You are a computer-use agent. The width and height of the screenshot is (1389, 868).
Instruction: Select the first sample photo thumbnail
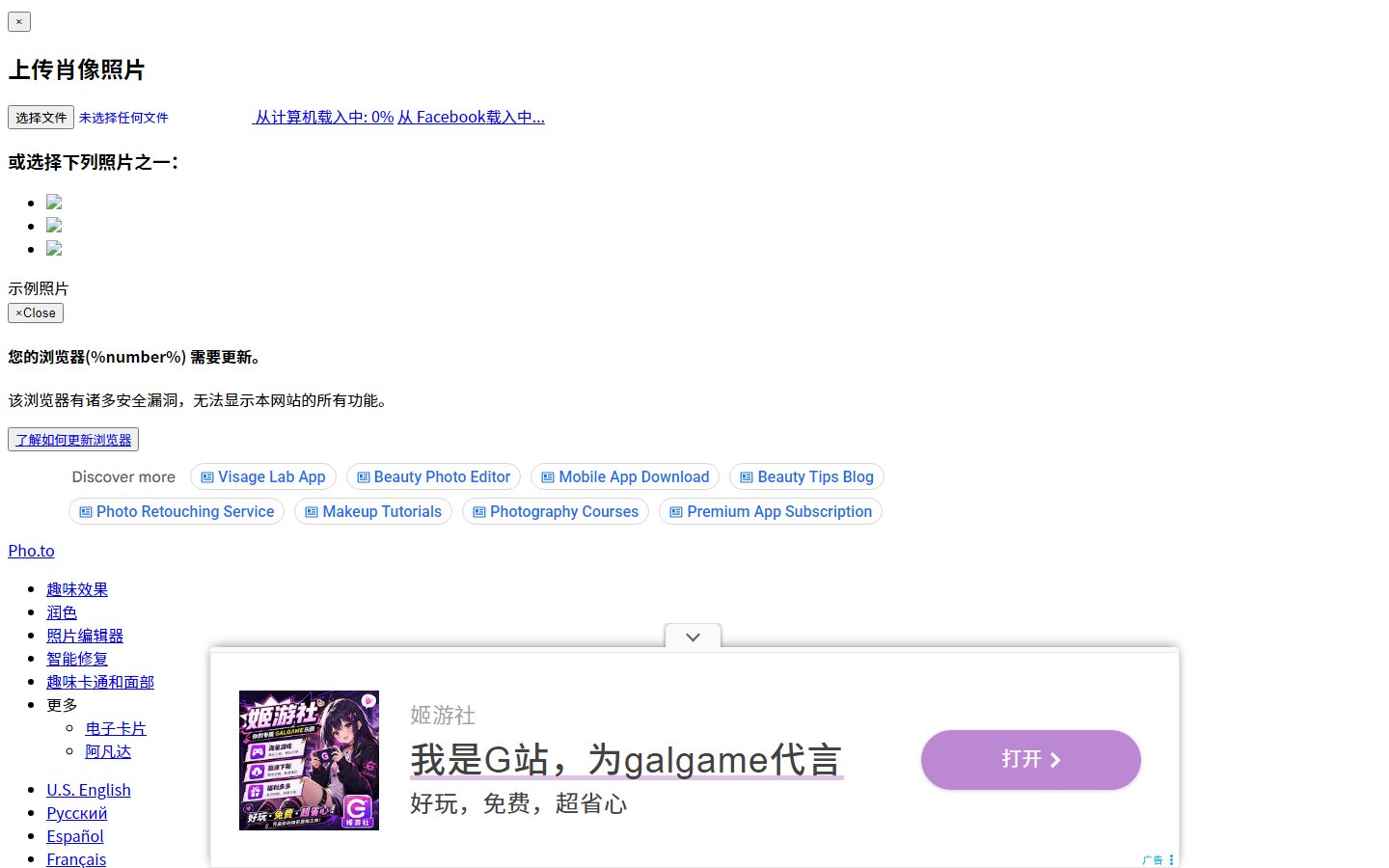click(x=54, y=203)
